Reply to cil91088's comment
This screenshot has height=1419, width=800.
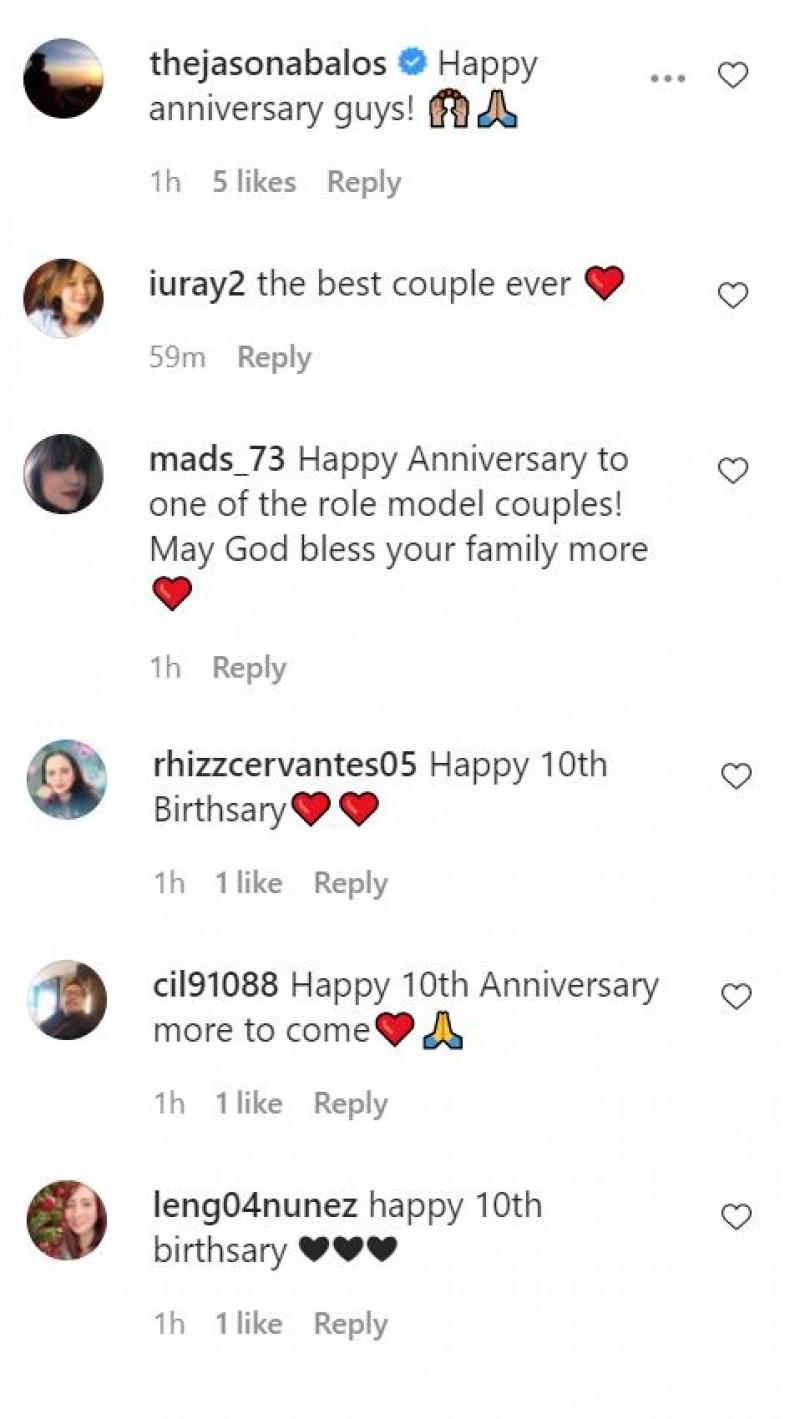click(350, 1103)
